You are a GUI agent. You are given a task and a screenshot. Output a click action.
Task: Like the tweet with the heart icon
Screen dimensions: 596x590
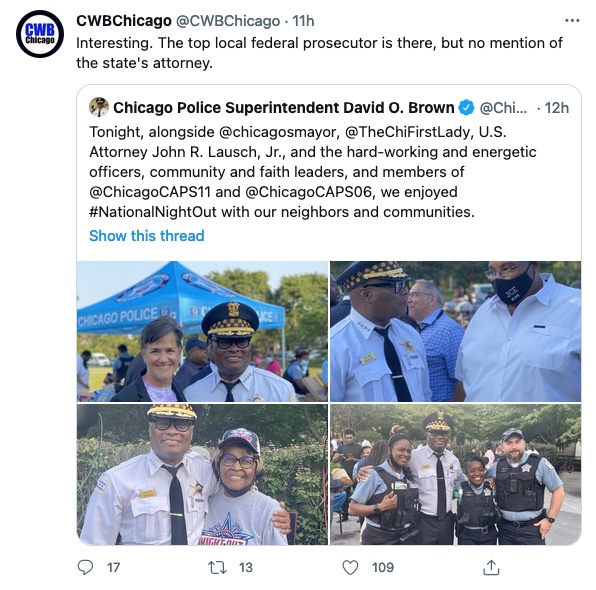click(x=350, y=568)
